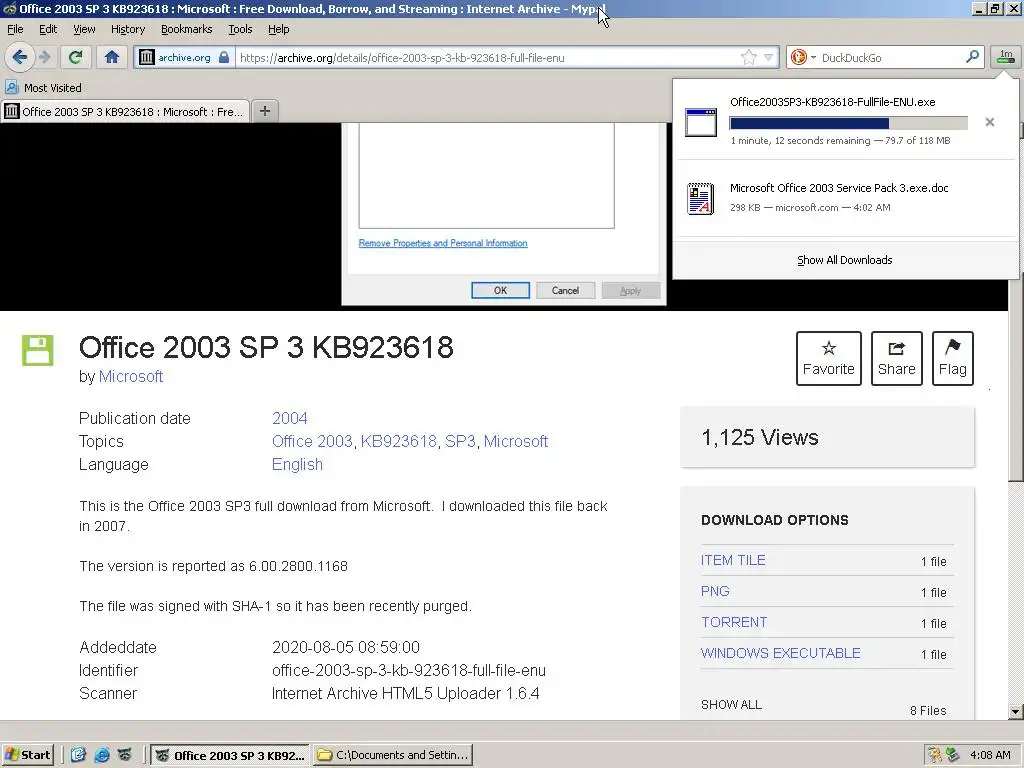This screenshot has width=1024, height=768.
Task: Open the File menu
Action: click(15, 29)
